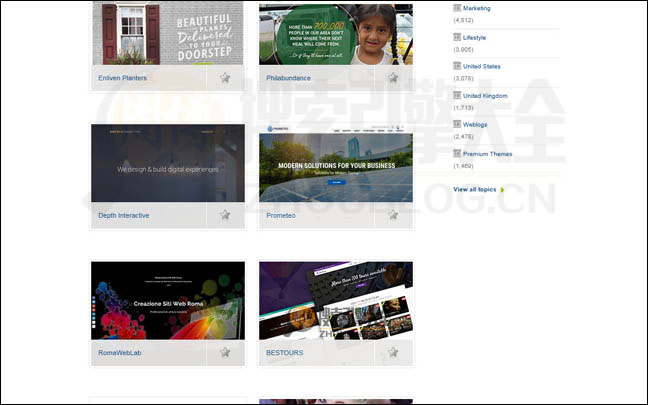Open the Premium Themes topic
The height and width of the screenshot is (405, 648).
click(x=488, y=153)
